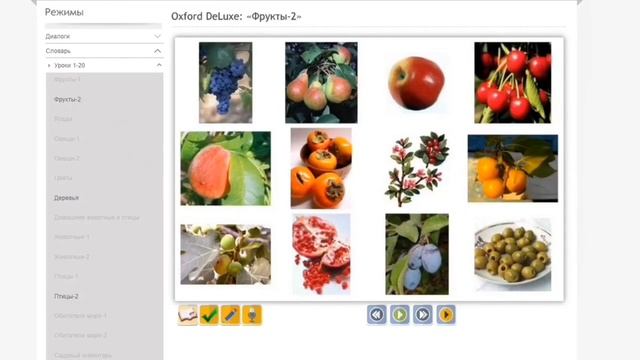Image resolution: width=640 pixels, height=360 pixels.
Task: Click the Oxford DeLuxe «Фрукты-2» title
Action: click(236, 16)
